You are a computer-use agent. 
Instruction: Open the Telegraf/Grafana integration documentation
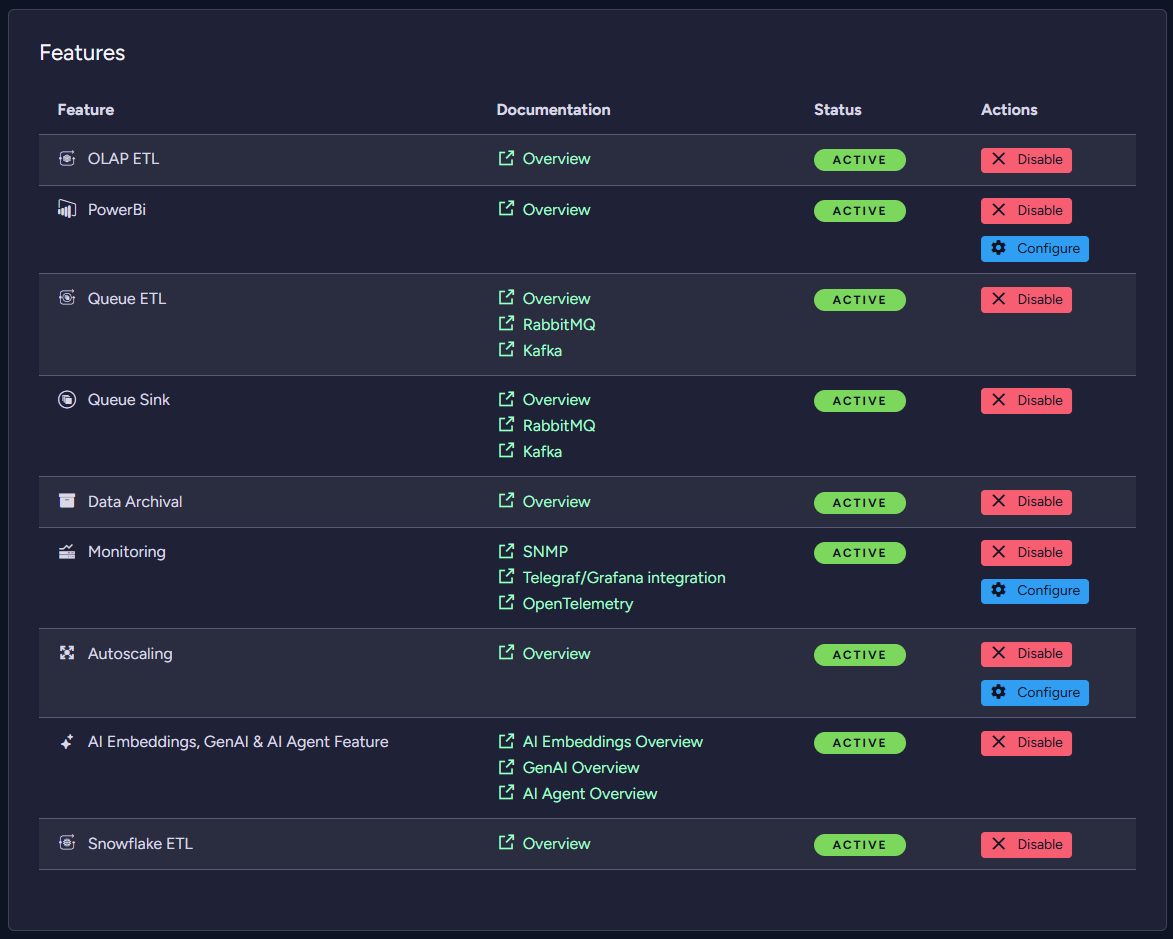point(623,577)
